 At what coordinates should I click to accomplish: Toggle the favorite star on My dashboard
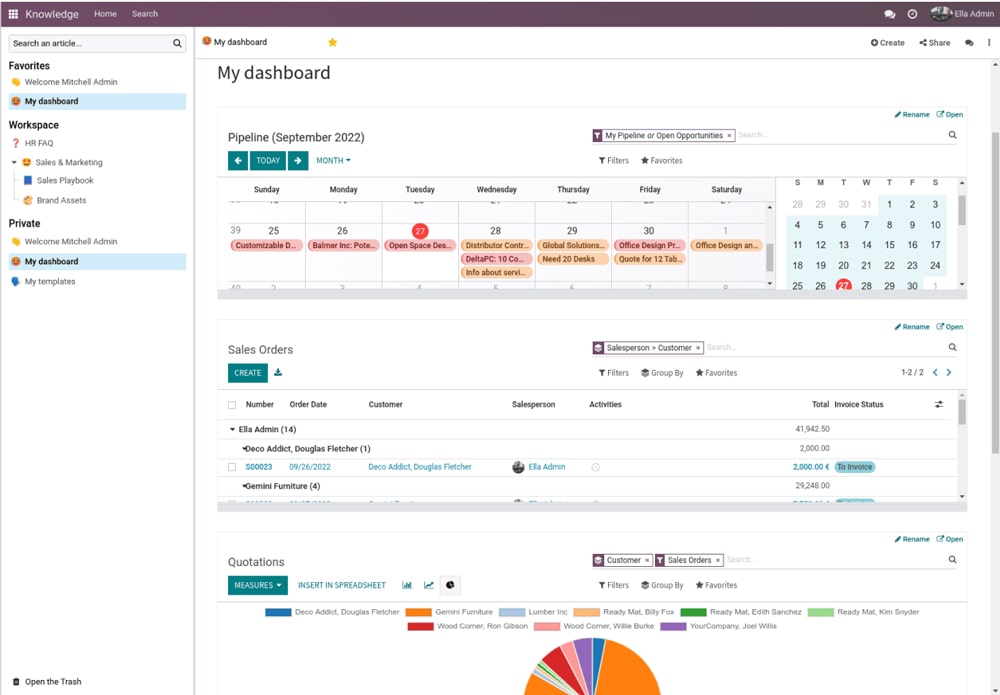click(x=332, y=42)
